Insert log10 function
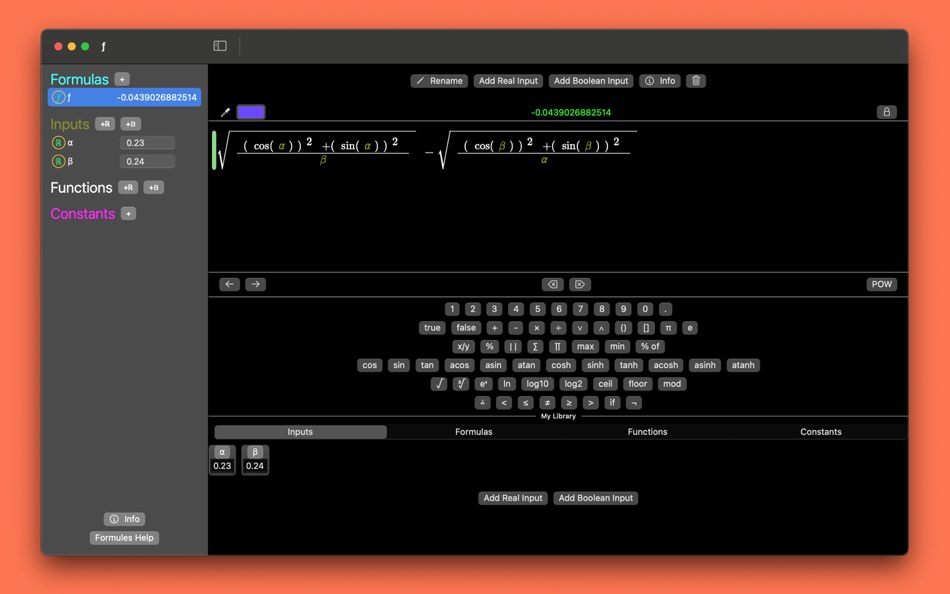Viewport: 950px width, 594px height. coord(537,384)
